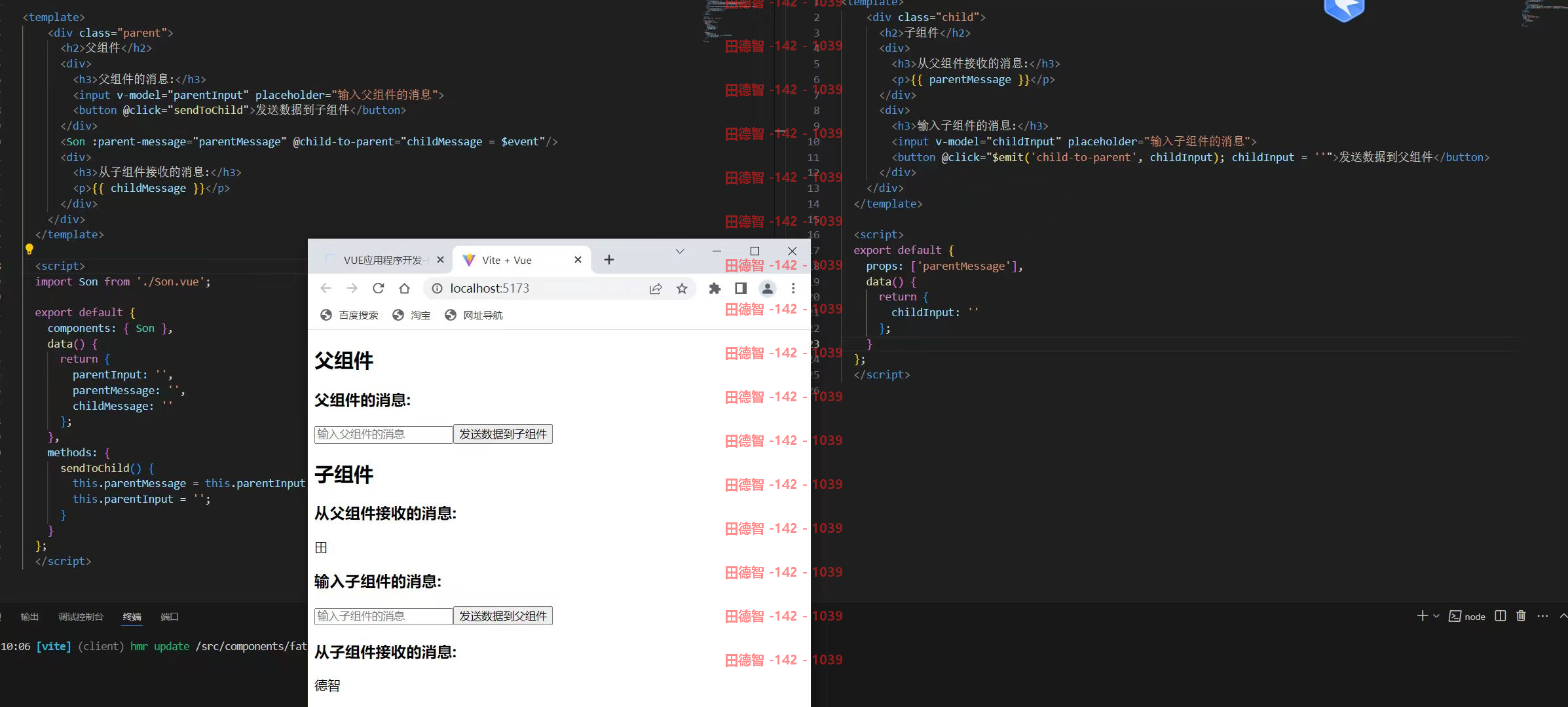Focus the 输入父组件的消息 input field
Screen dimensions: 1568x707
point(383,434)
